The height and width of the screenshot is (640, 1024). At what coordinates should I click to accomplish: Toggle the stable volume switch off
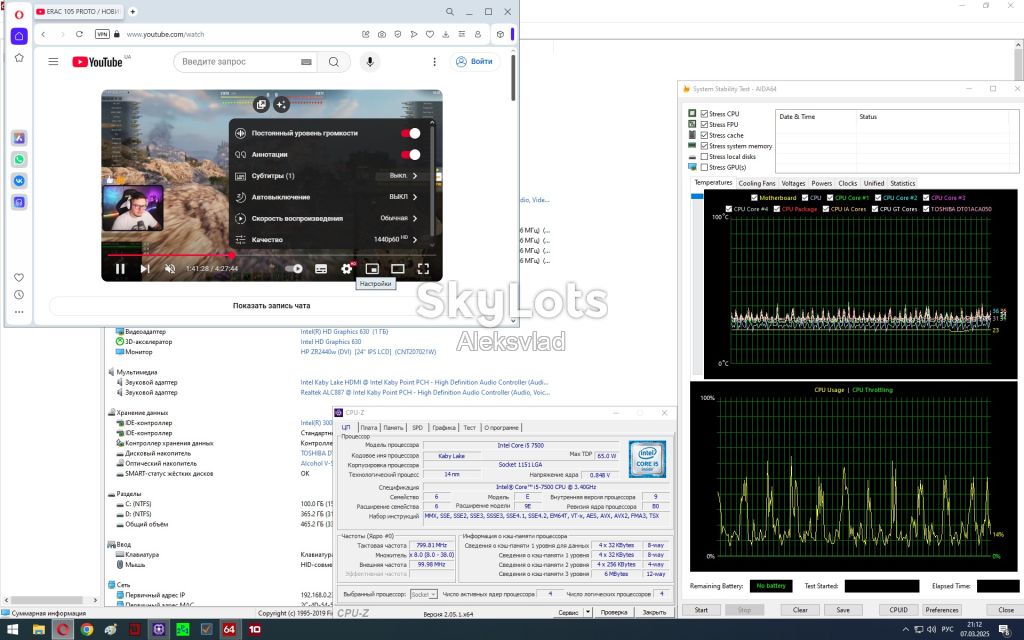click(411, 133)
